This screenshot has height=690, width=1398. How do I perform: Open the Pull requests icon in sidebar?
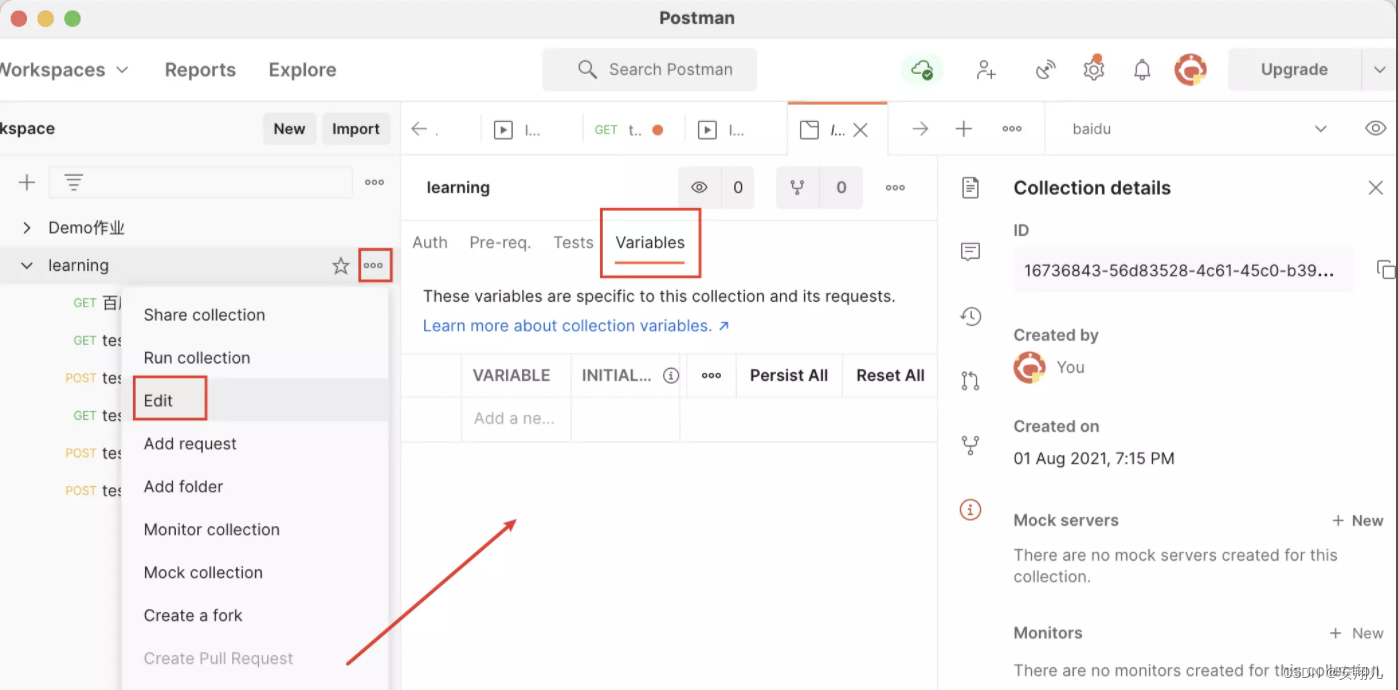coord(970,380)
